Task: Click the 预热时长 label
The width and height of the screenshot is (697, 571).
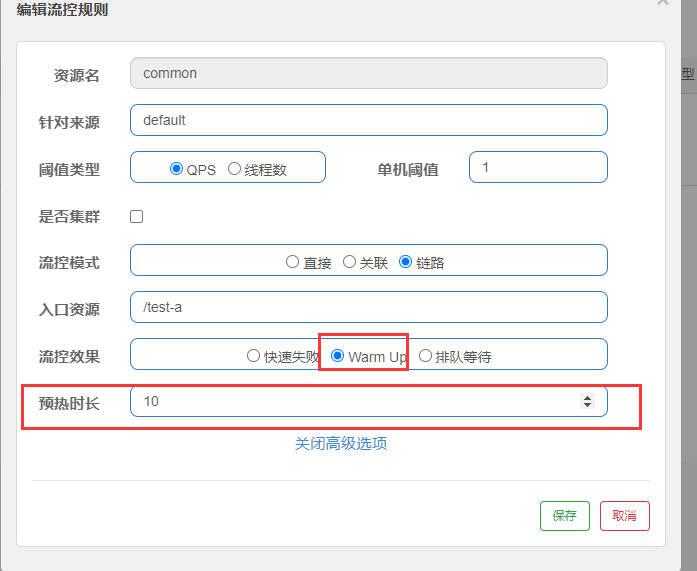Action: click(x=69, y=403)
